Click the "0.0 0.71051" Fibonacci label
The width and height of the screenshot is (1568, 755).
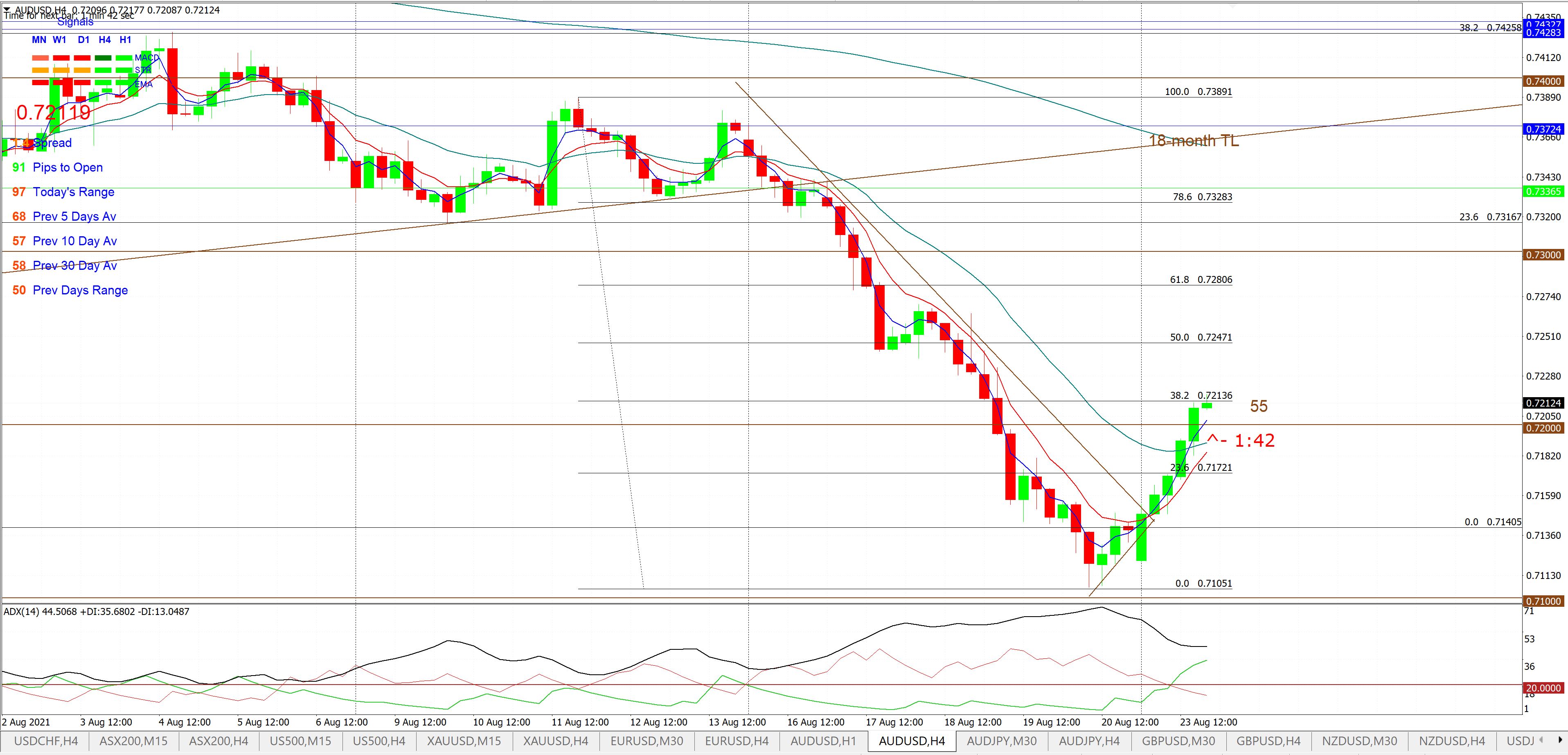point(1203,583)
